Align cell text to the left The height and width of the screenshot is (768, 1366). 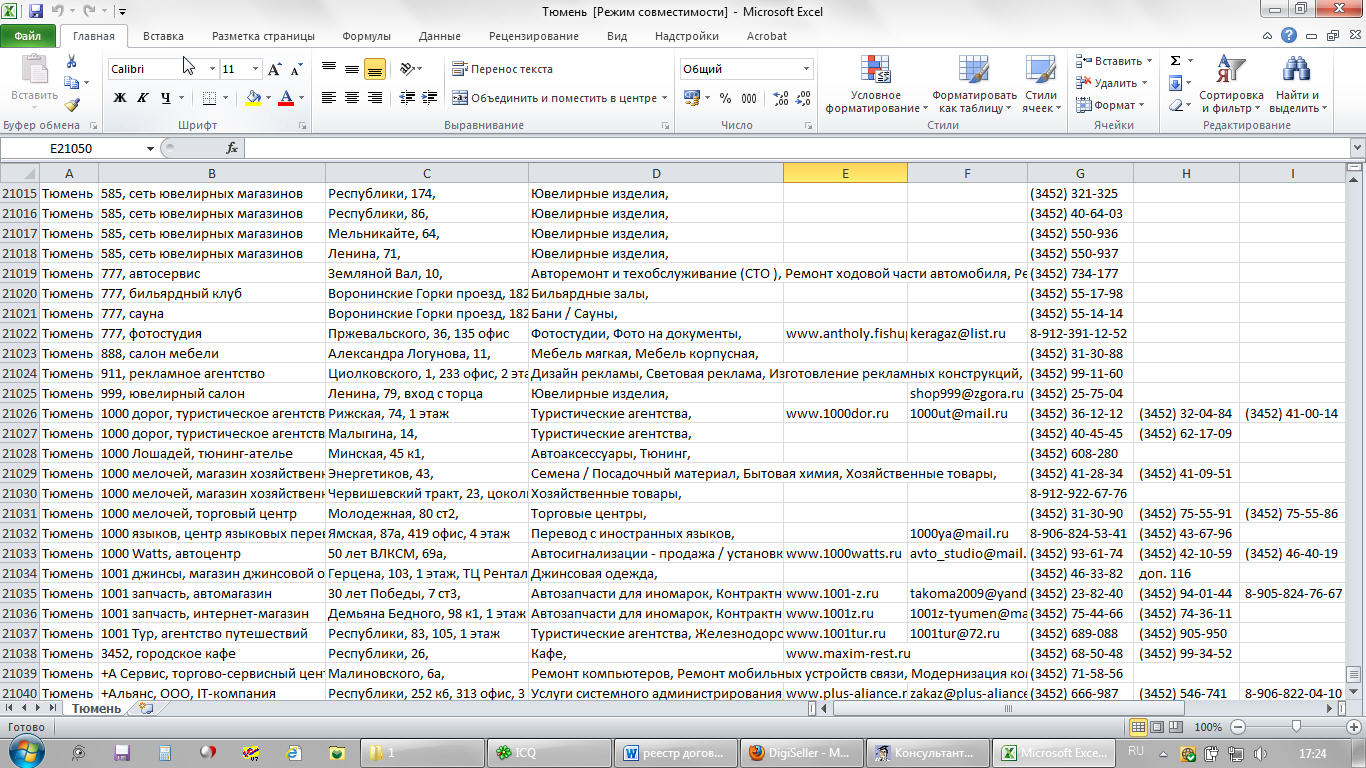[x=329, y=98]
